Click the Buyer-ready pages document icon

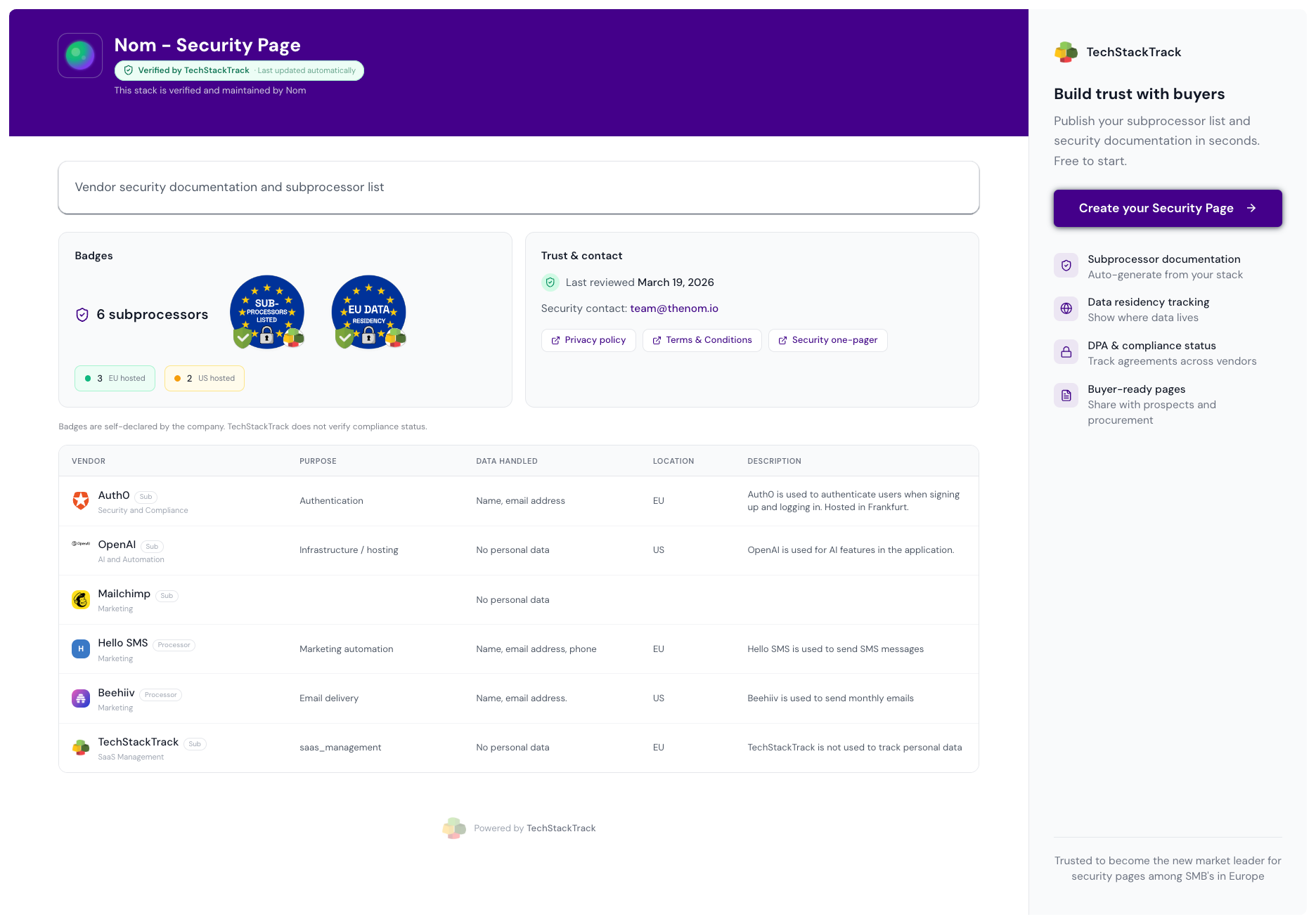point(1066,395)
